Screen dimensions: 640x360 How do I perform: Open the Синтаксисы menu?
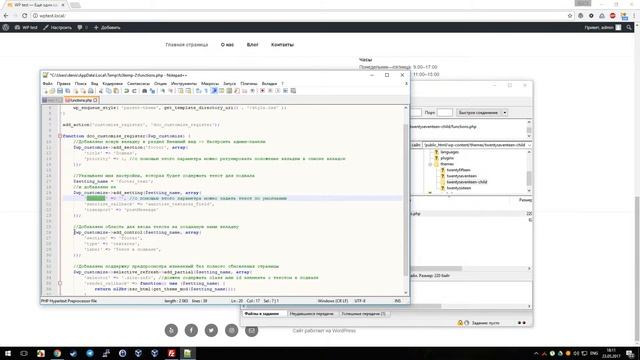[138, 83]
